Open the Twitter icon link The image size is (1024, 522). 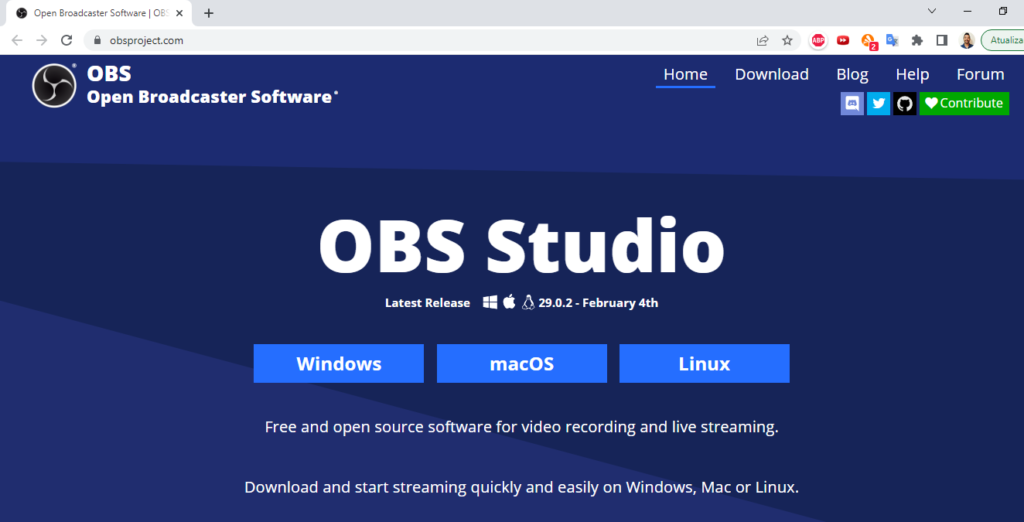click(x=878, y=103)
